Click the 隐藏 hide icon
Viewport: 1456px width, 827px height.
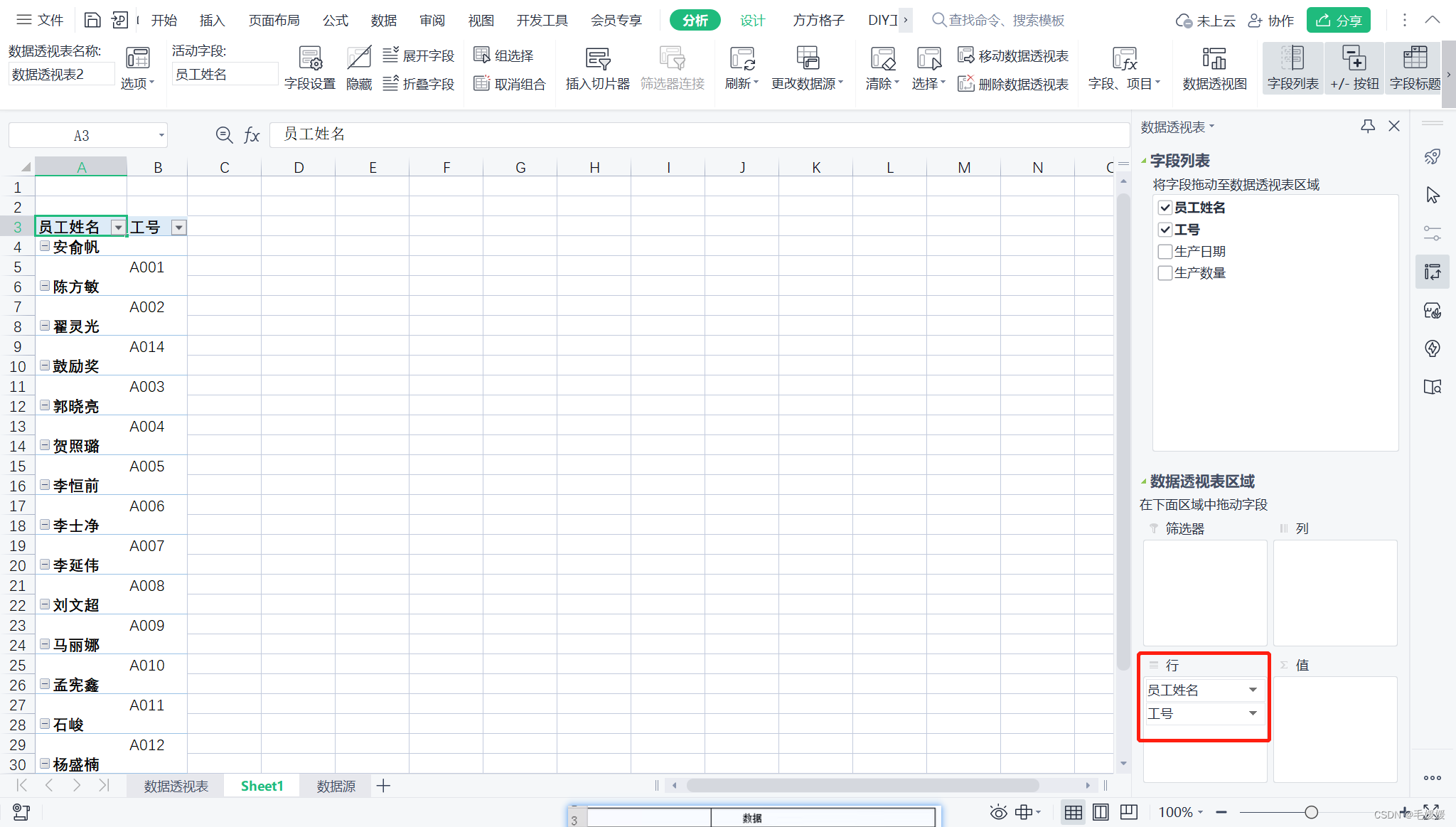click(x=359, y=68)
